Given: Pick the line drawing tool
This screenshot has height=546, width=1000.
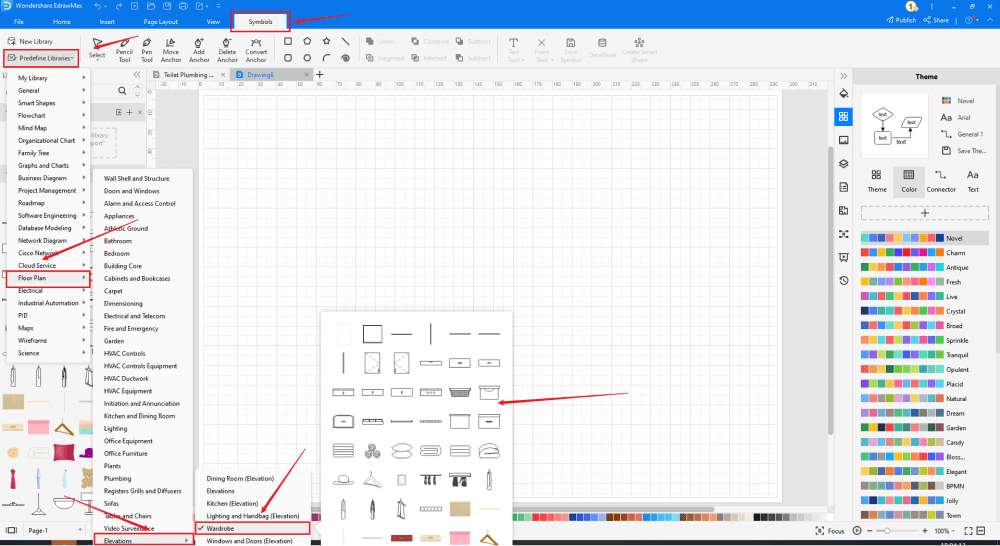Looking at the screenshot, I should click(346, 41).
